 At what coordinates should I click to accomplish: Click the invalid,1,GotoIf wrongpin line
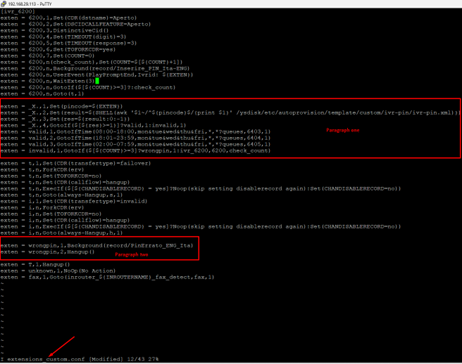pos(135,151)
